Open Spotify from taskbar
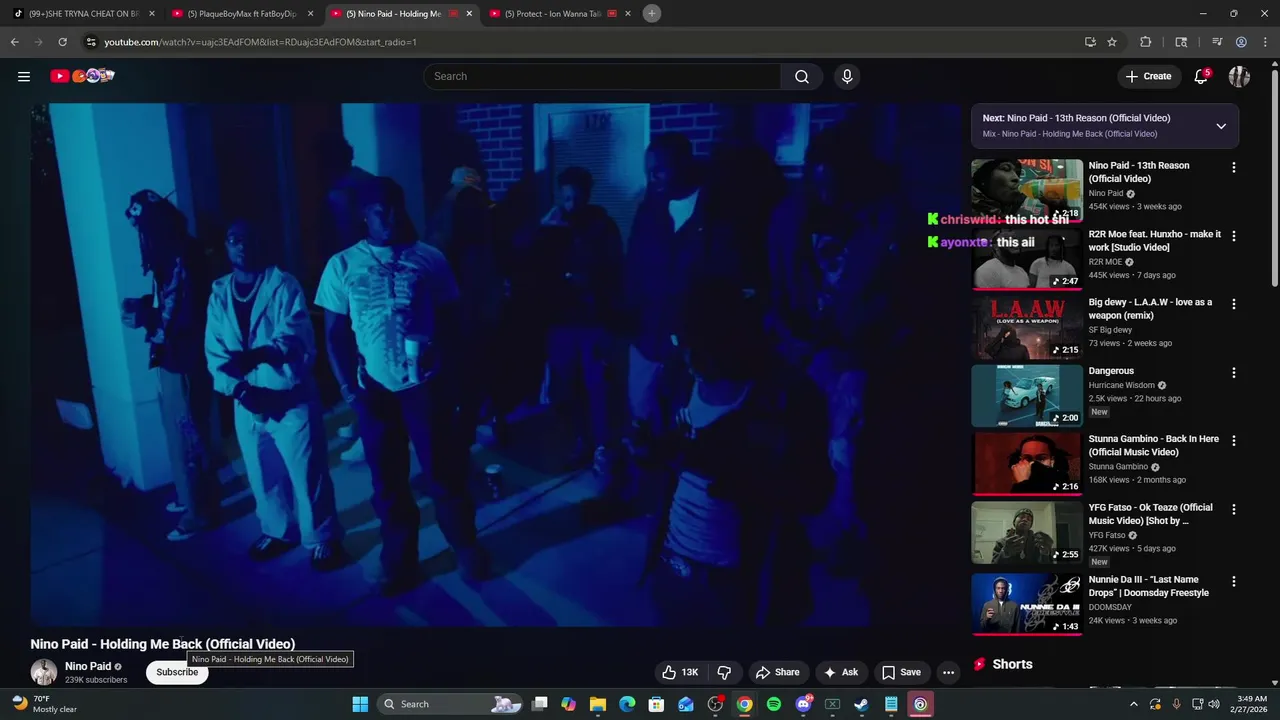This screenshot has width=1280, height=720. tap(774, 704)
